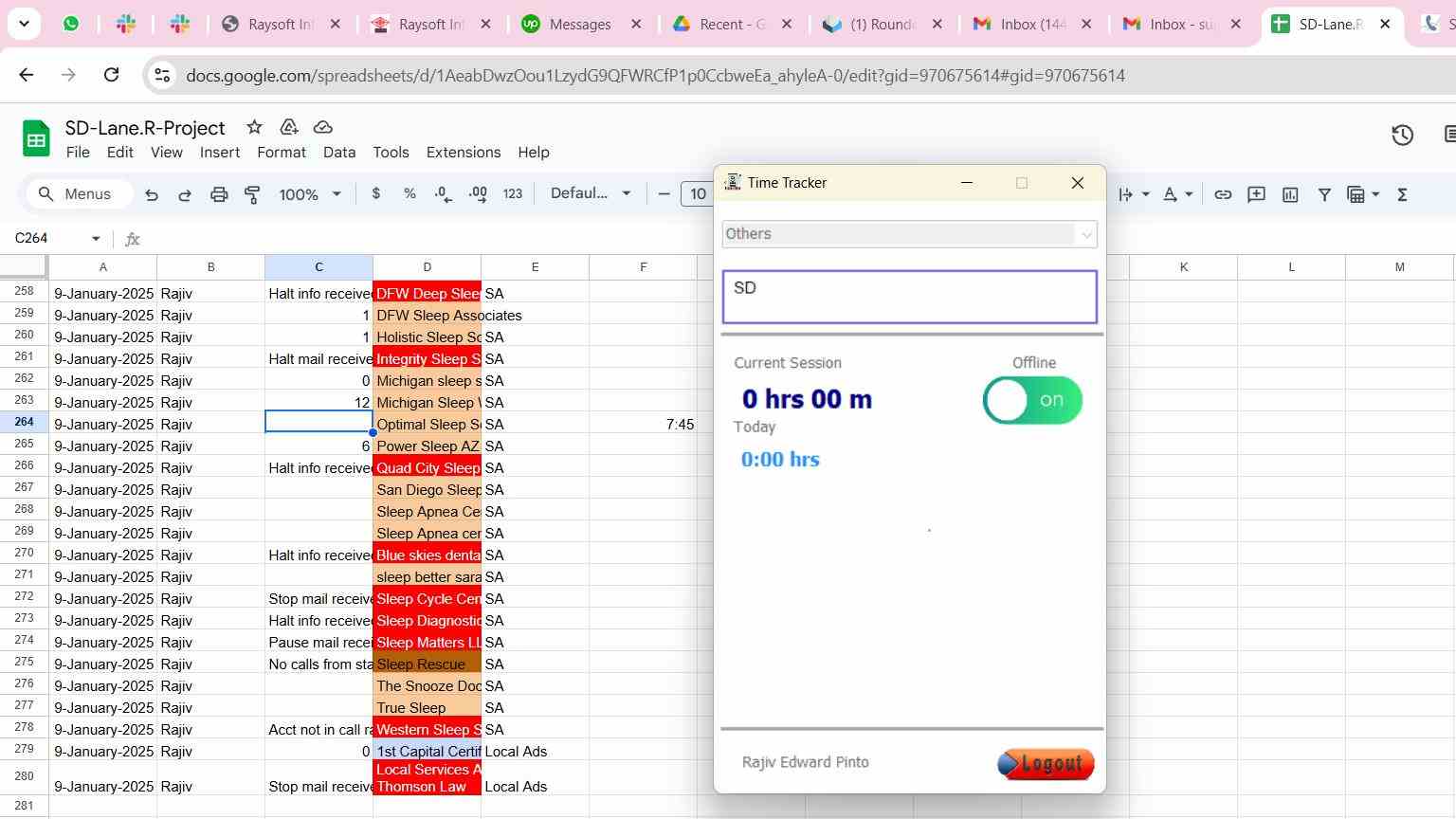
Task: Open the Insert menu
Action: point(220,153)
